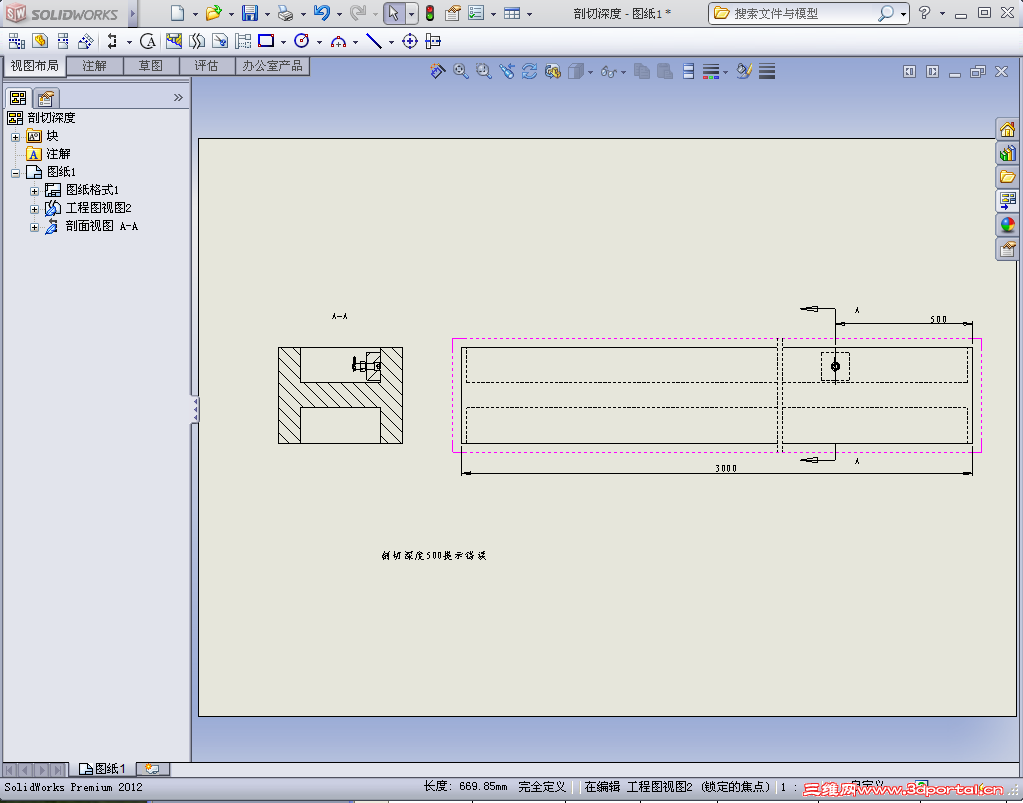Screen dimensions: 1023x803
Task: Expand the 块 folder in the tree
Action: [16, 137]
